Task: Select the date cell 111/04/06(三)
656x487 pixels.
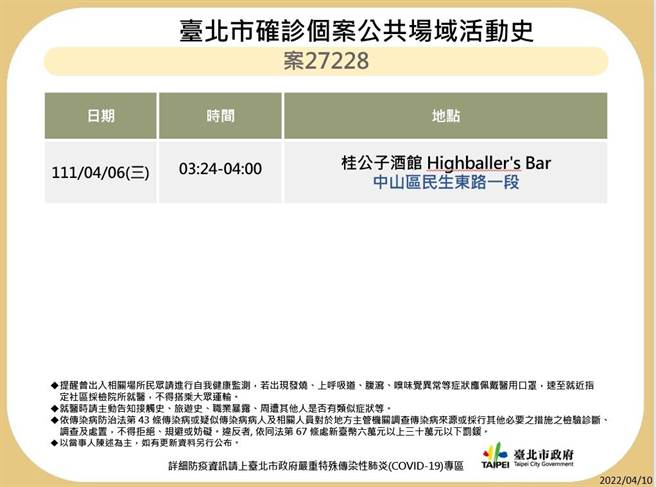Action: point(100,172)
